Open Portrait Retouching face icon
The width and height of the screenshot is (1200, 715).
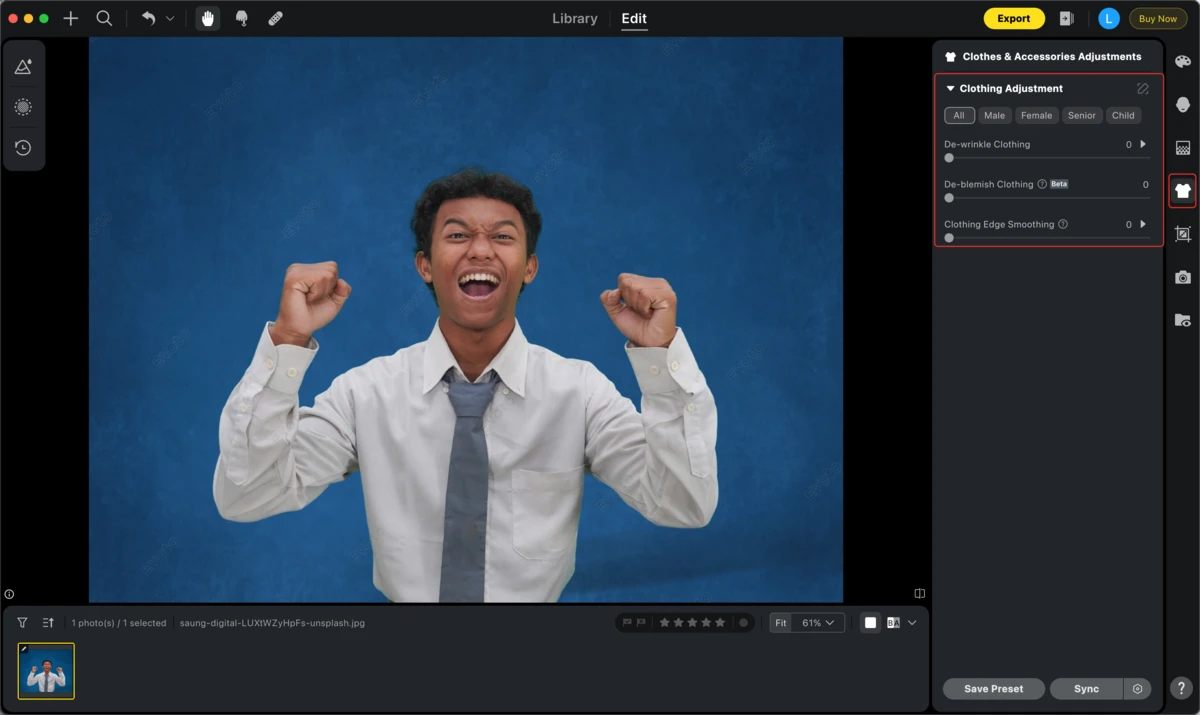point(1183,104)
